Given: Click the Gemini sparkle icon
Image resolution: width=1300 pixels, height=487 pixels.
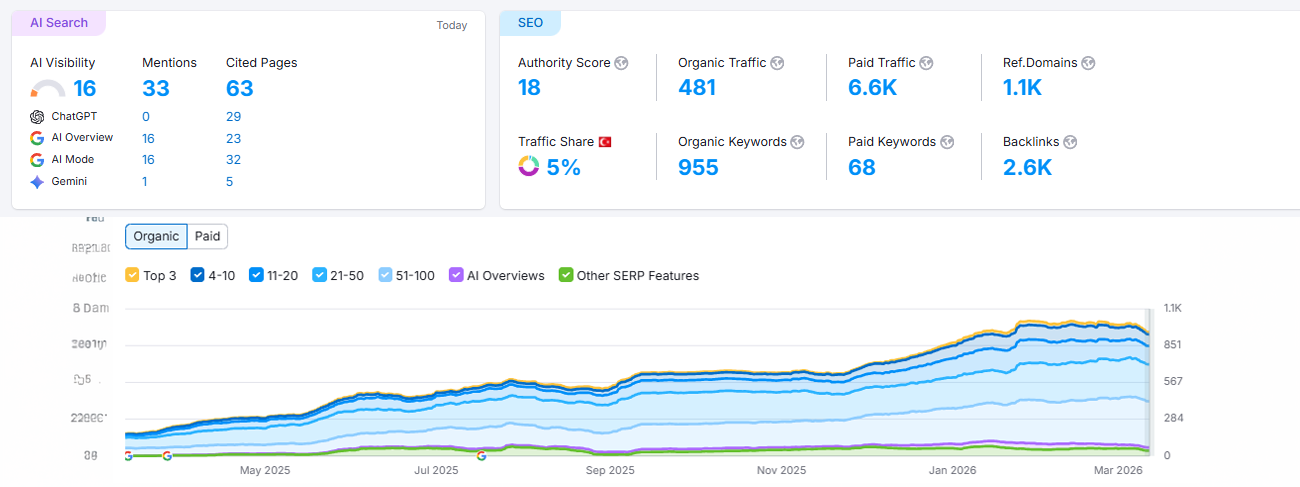Looking at the screenshot, I should pyautogui.click(x=37, y=182).
